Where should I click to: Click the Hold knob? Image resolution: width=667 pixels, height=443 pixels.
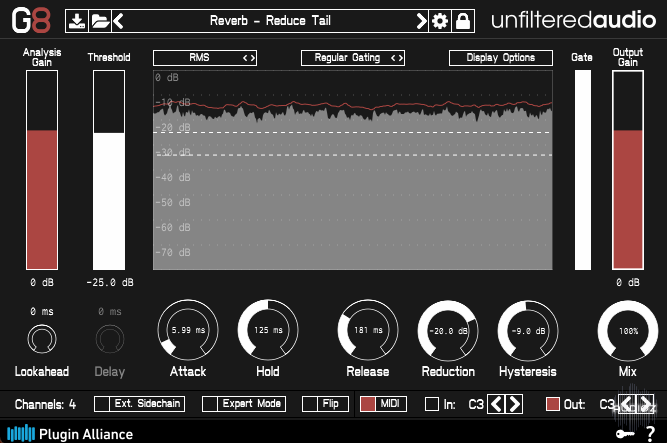pos(268,330)
